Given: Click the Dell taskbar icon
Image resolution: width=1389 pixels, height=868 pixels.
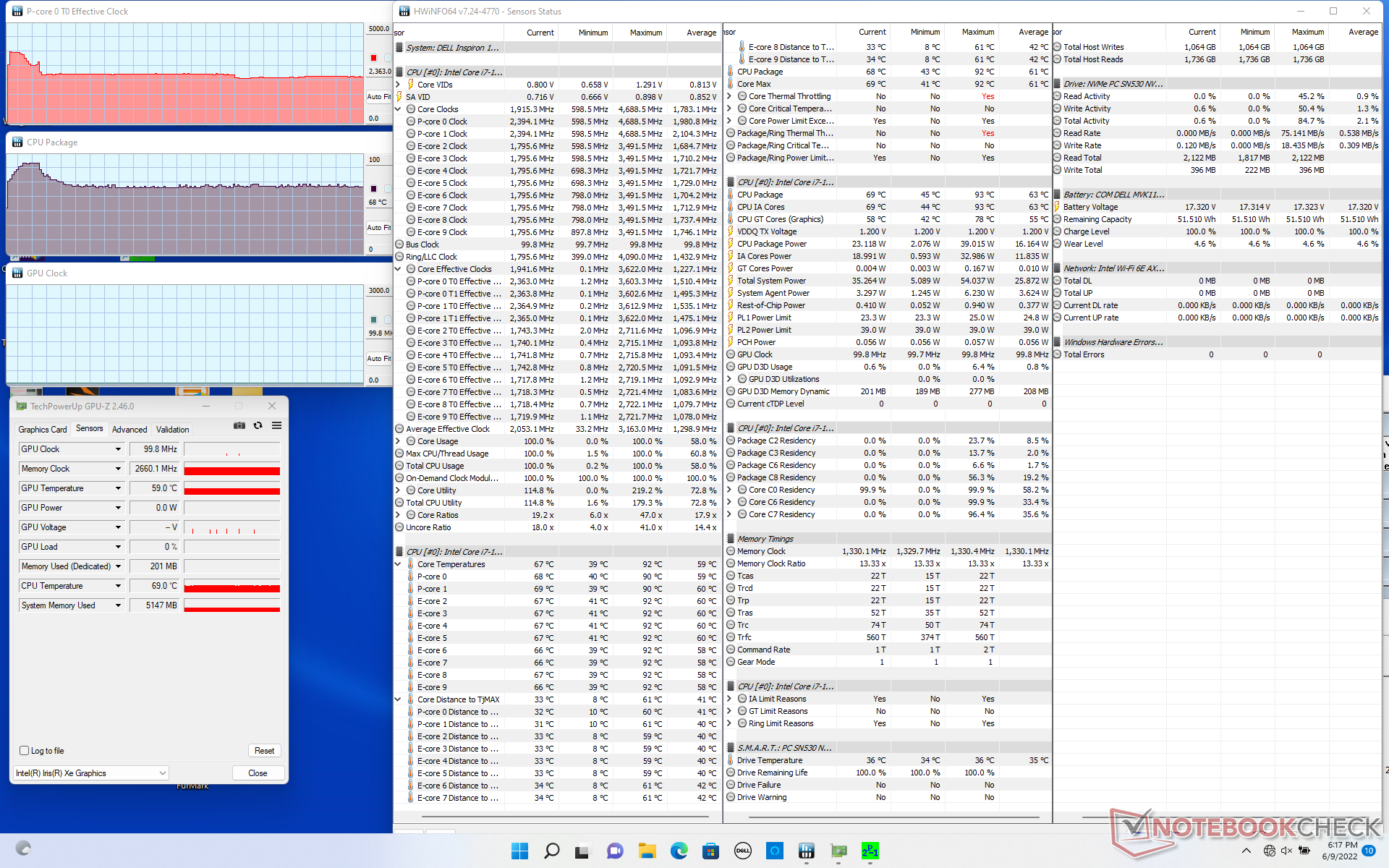Looking at the screenshot, I should point(742,851).
